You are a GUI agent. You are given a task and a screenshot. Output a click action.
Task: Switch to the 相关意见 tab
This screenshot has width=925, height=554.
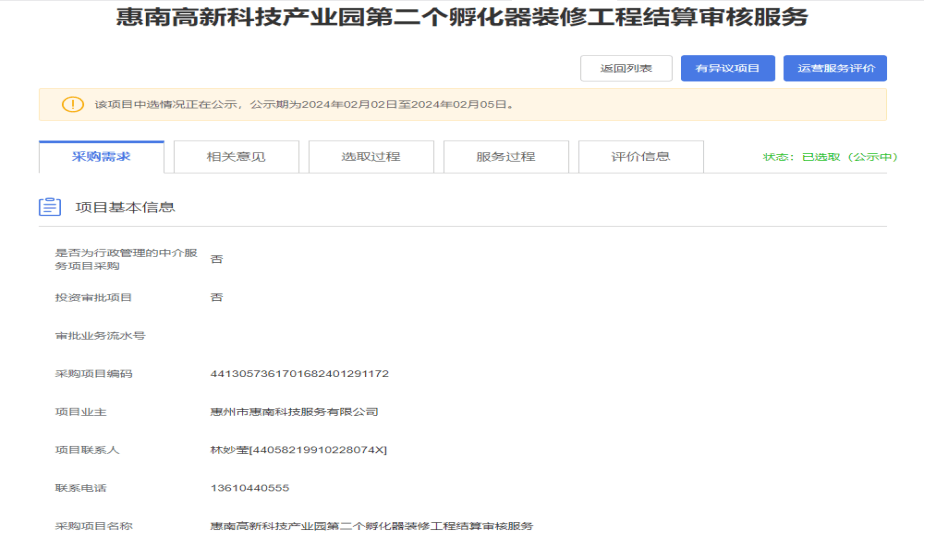[236, 157]
